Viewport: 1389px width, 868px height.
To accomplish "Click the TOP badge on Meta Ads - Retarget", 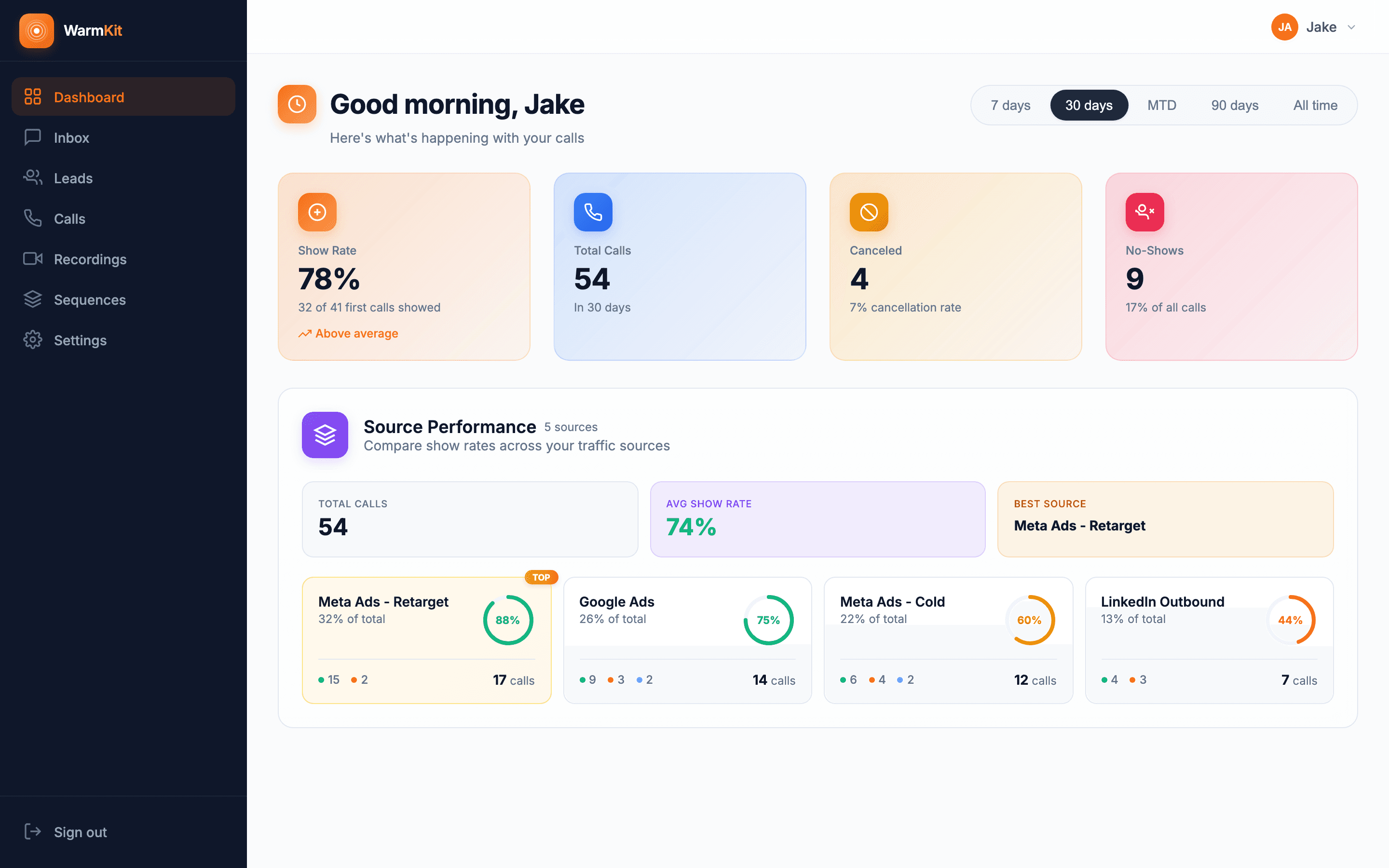I will [x=541, y=577].
